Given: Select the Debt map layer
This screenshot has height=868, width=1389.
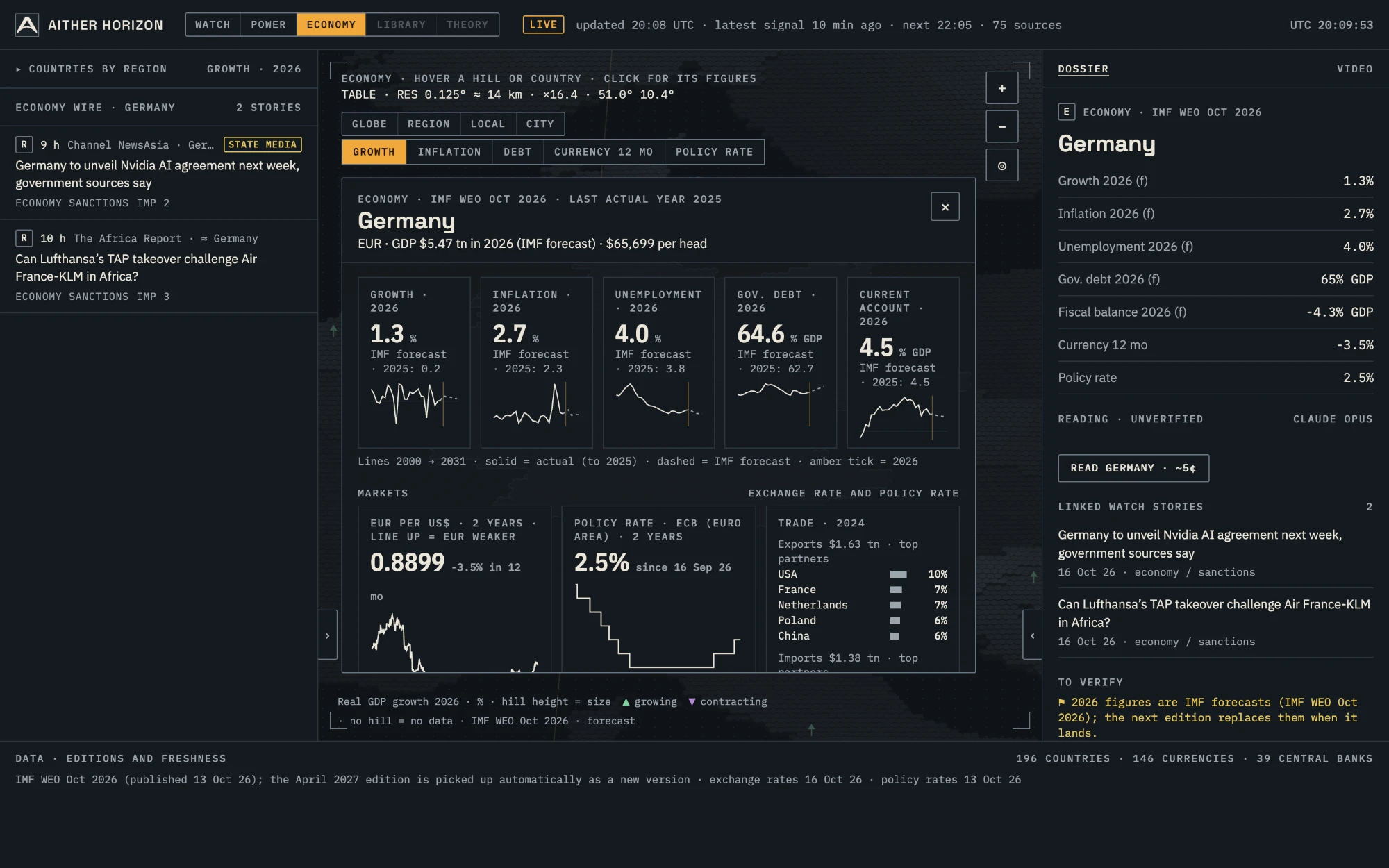Looking at the screenshot, I should (x=518, y=151).
